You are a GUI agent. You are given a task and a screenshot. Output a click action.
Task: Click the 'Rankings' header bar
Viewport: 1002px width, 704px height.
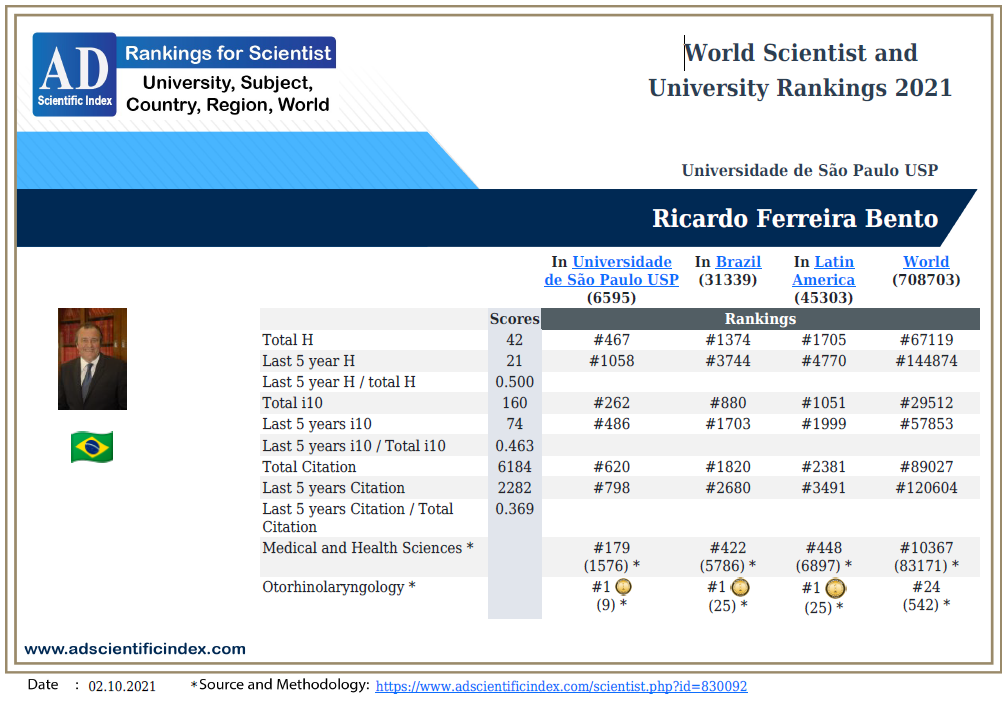(x=760, y=319)
